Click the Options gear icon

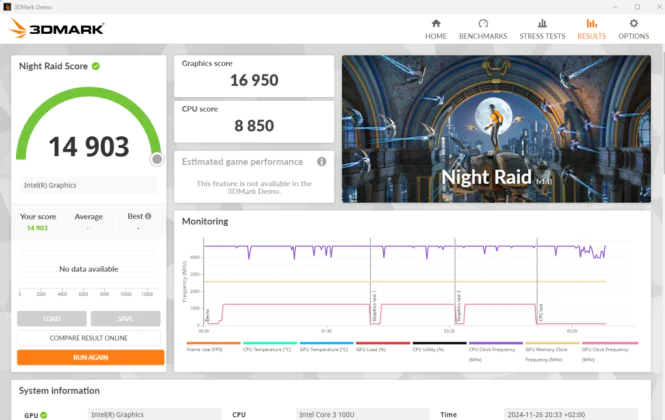click(633, 23)
